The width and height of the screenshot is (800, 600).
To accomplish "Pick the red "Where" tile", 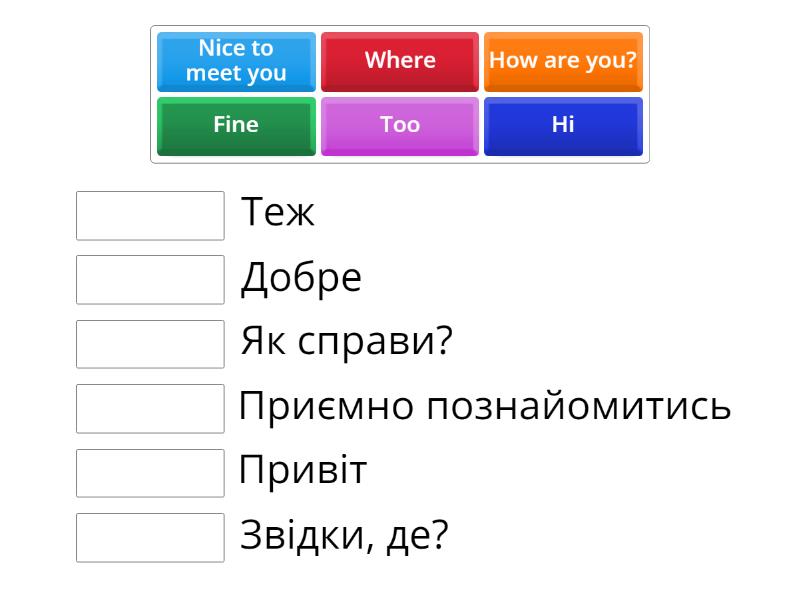I will point(400,61).
